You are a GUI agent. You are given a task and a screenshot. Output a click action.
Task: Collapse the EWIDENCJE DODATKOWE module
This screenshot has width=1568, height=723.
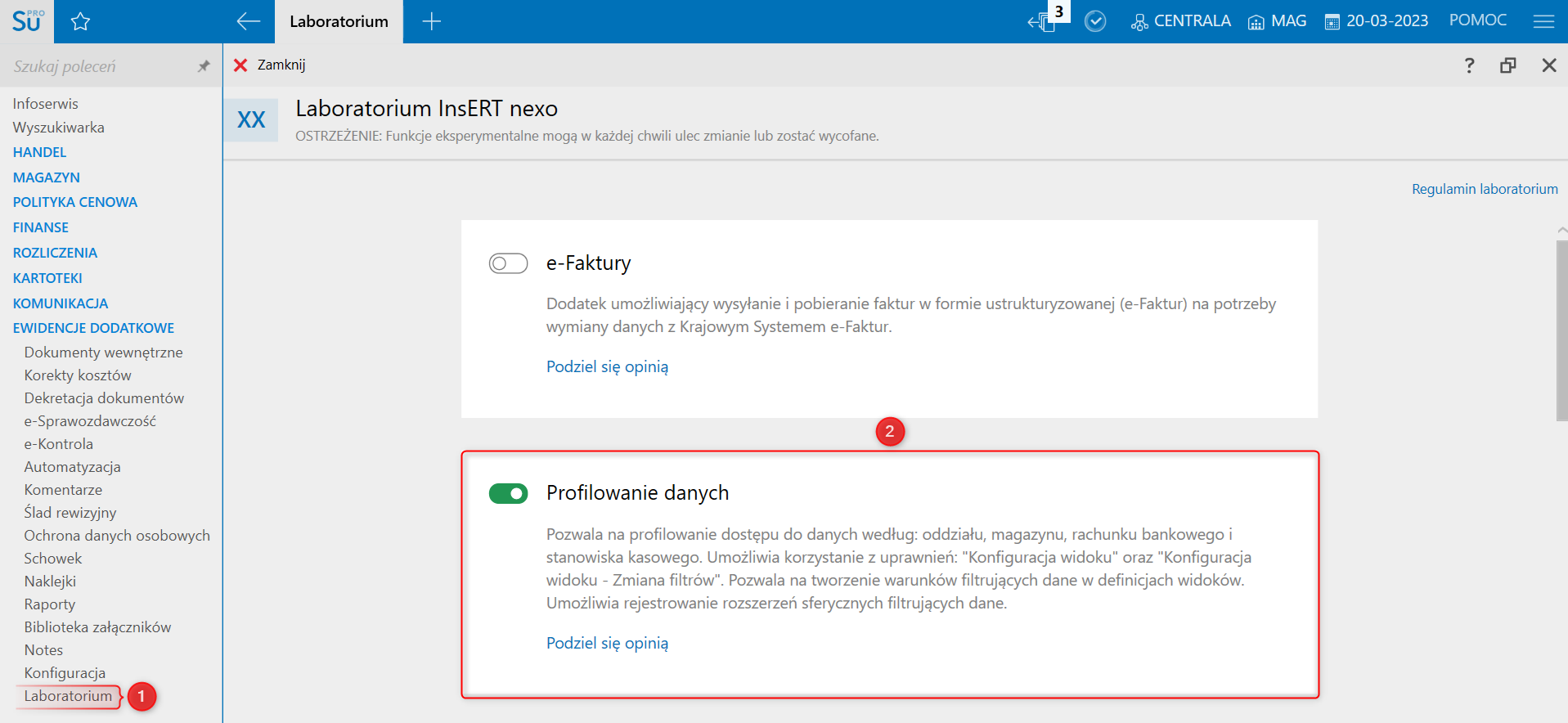[x=93, y=328]
